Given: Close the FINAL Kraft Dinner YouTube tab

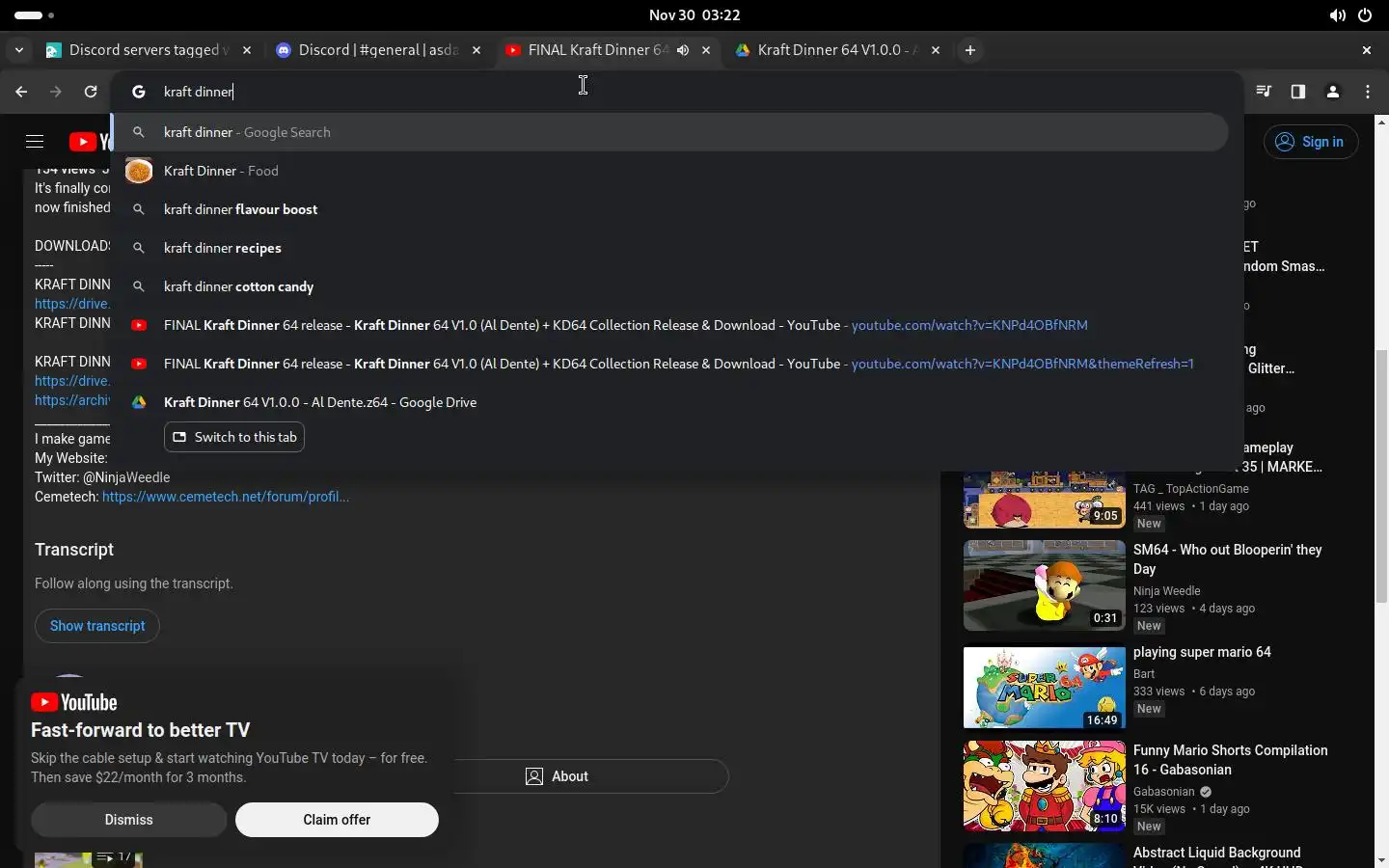Looking at the screenshot, I should pos(706,50).
